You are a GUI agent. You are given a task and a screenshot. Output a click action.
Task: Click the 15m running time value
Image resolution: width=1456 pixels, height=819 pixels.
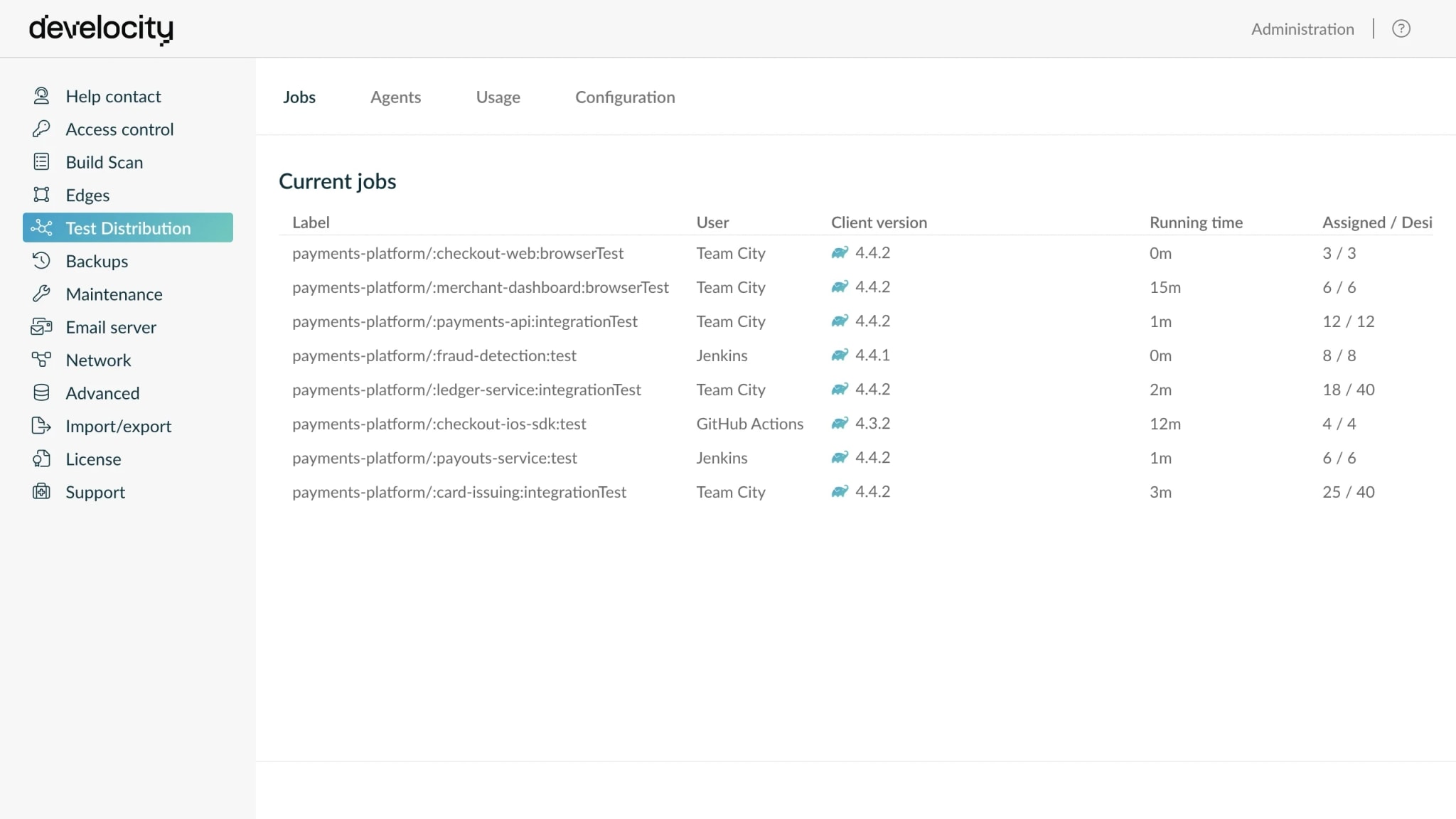tap(1165, 287)
